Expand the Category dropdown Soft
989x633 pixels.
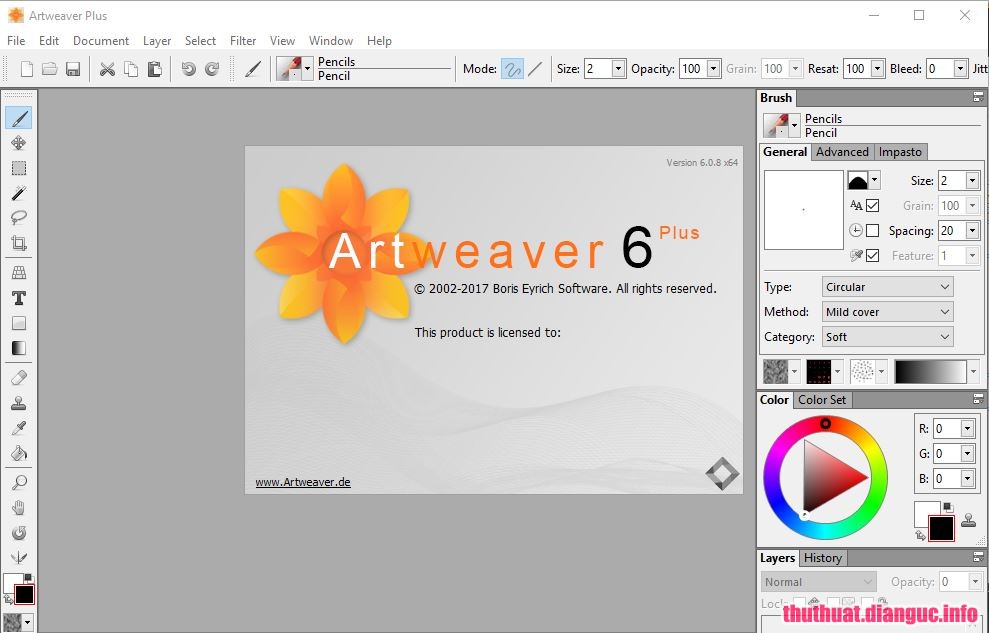tap(887, 337)
